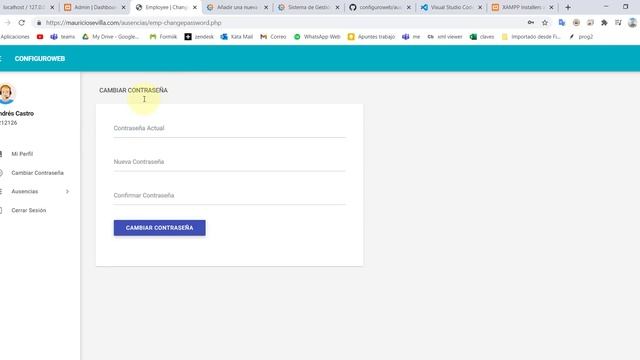Maximize the browser window
Viewport: 640px width, 360px height.
tap(625, 7)
